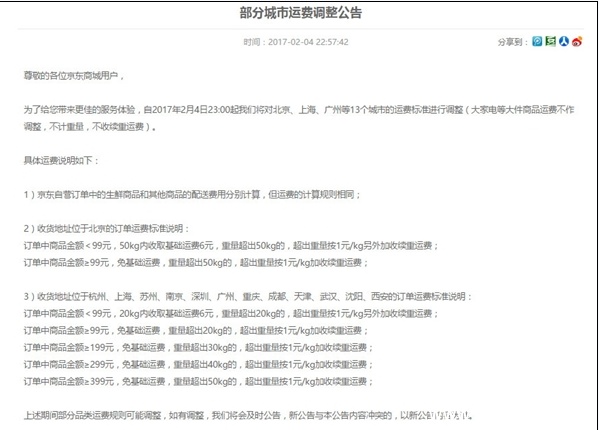This screenshot has height=430, width=599.
Task: Click rule 1 about 京东自营订单 生鲜商品
Action: [192, 195]
